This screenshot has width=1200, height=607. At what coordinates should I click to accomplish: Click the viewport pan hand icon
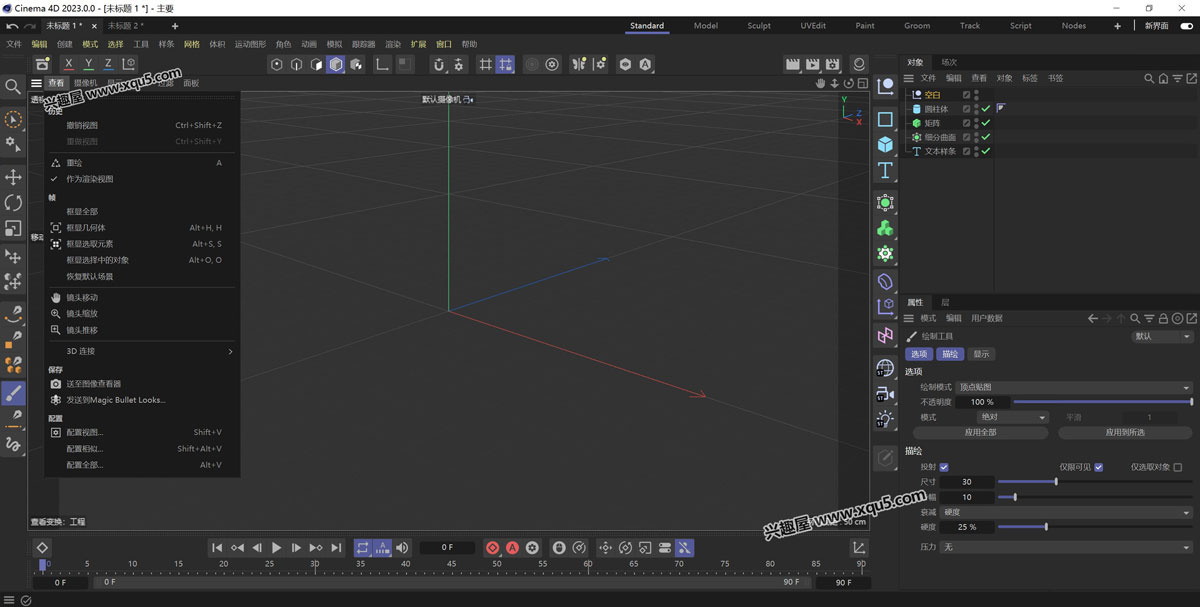[820, 83]
